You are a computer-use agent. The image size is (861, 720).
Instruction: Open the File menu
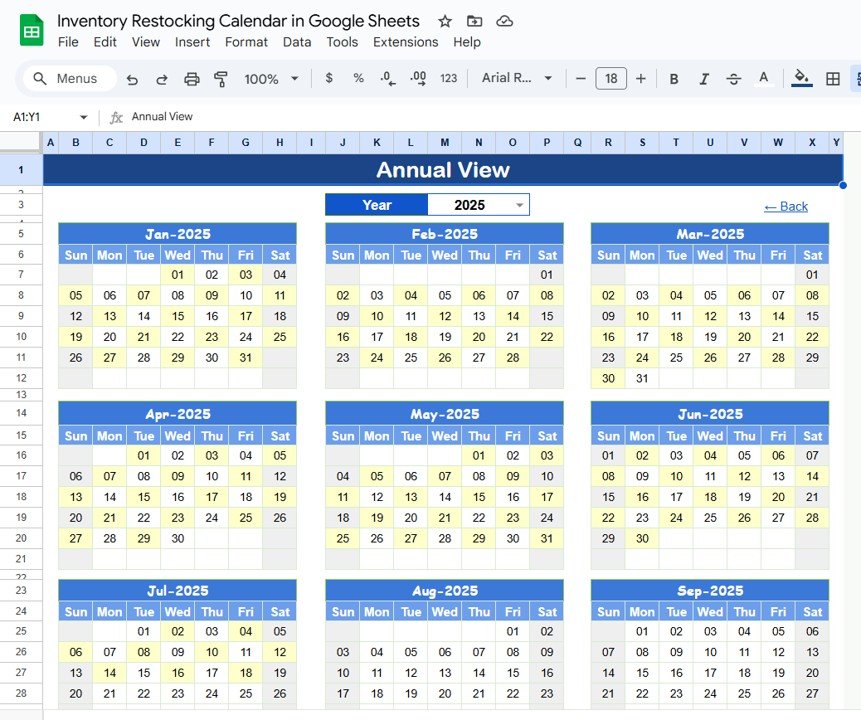tap(68, 42)
